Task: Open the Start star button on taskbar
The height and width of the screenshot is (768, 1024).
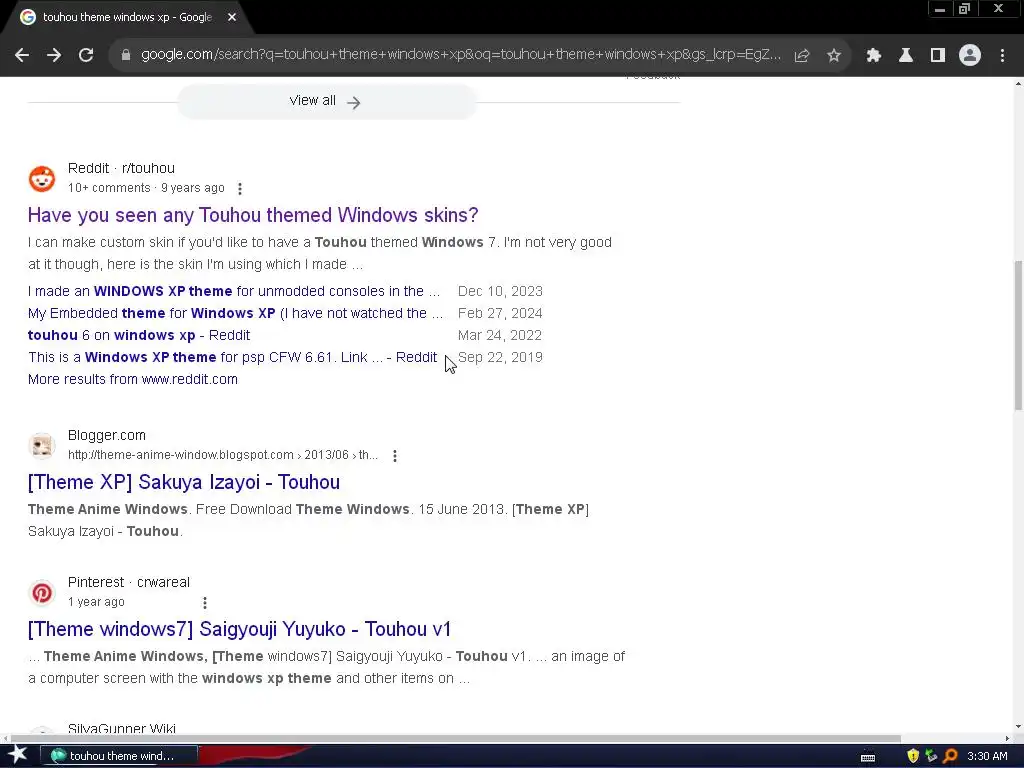Action: pos(18,756)
